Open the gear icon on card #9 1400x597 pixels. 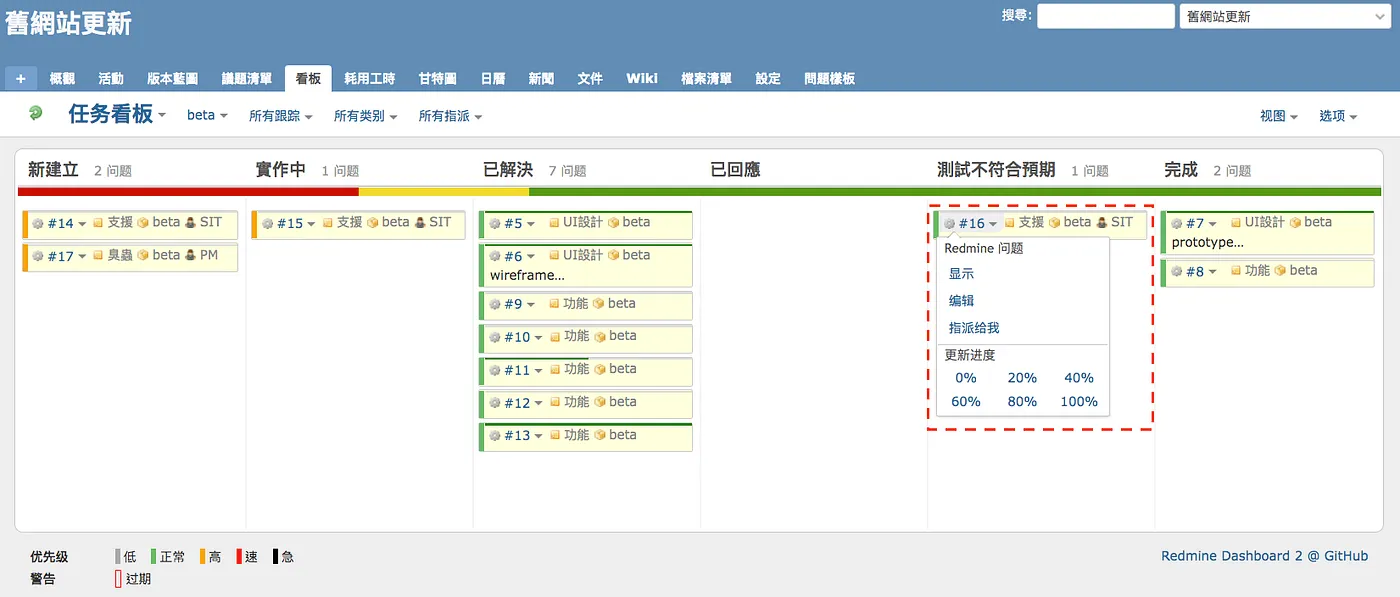[494, 305]
